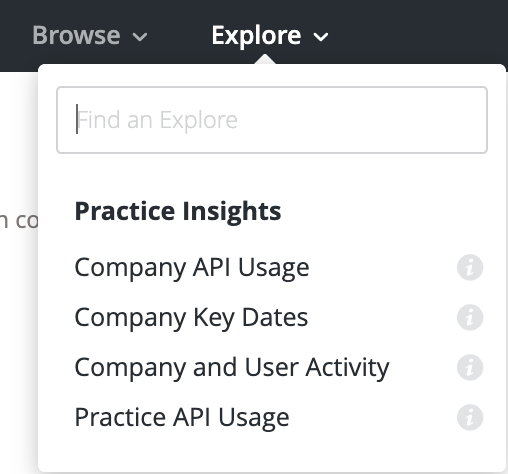View info icon for Practice API Usage
Image resolution: width=508 pixels, height=474 pixels.
(x=470, y=417)
